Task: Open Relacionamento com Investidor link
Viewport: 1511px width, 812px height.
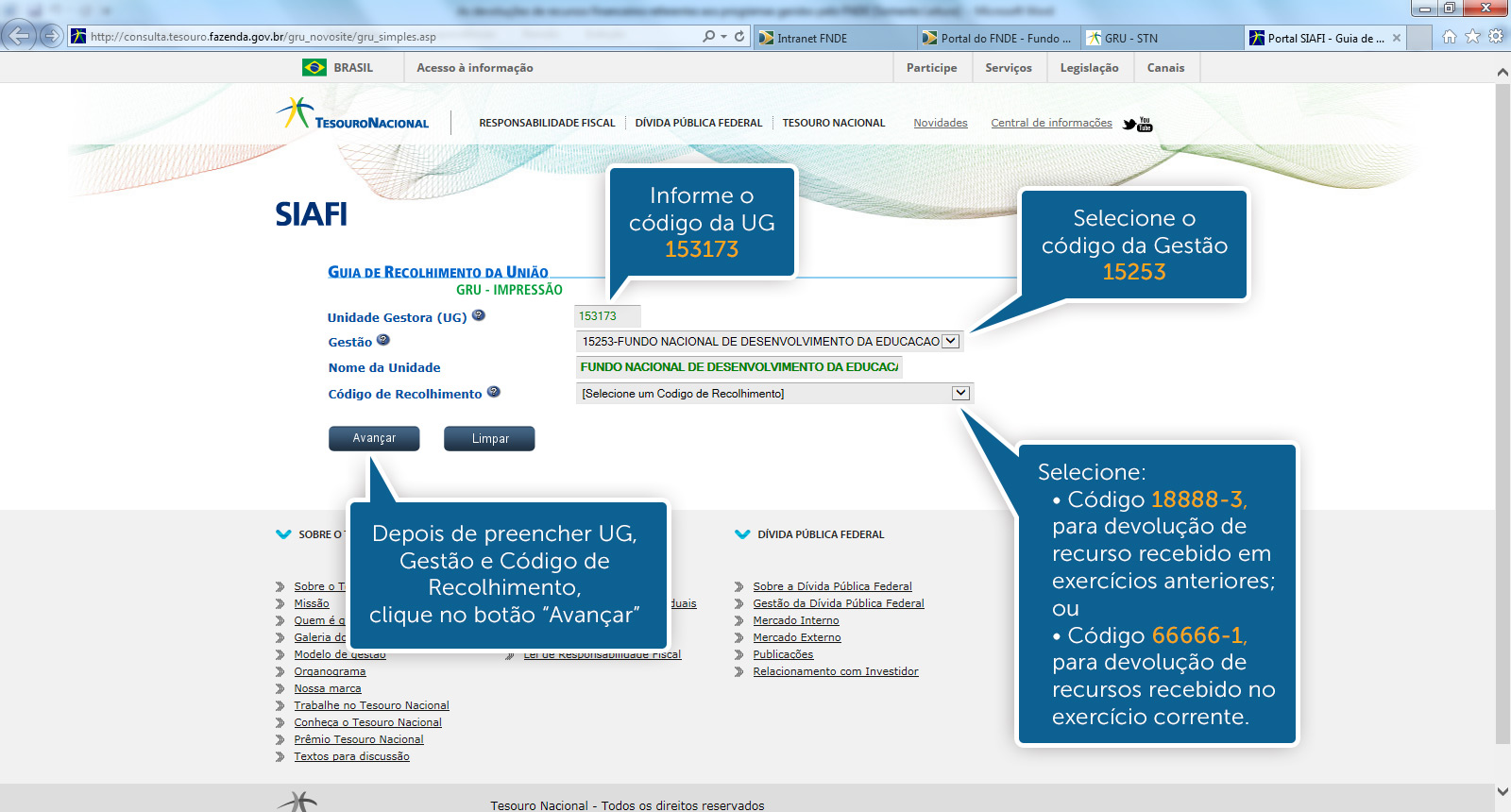Action: coord(836,671)
